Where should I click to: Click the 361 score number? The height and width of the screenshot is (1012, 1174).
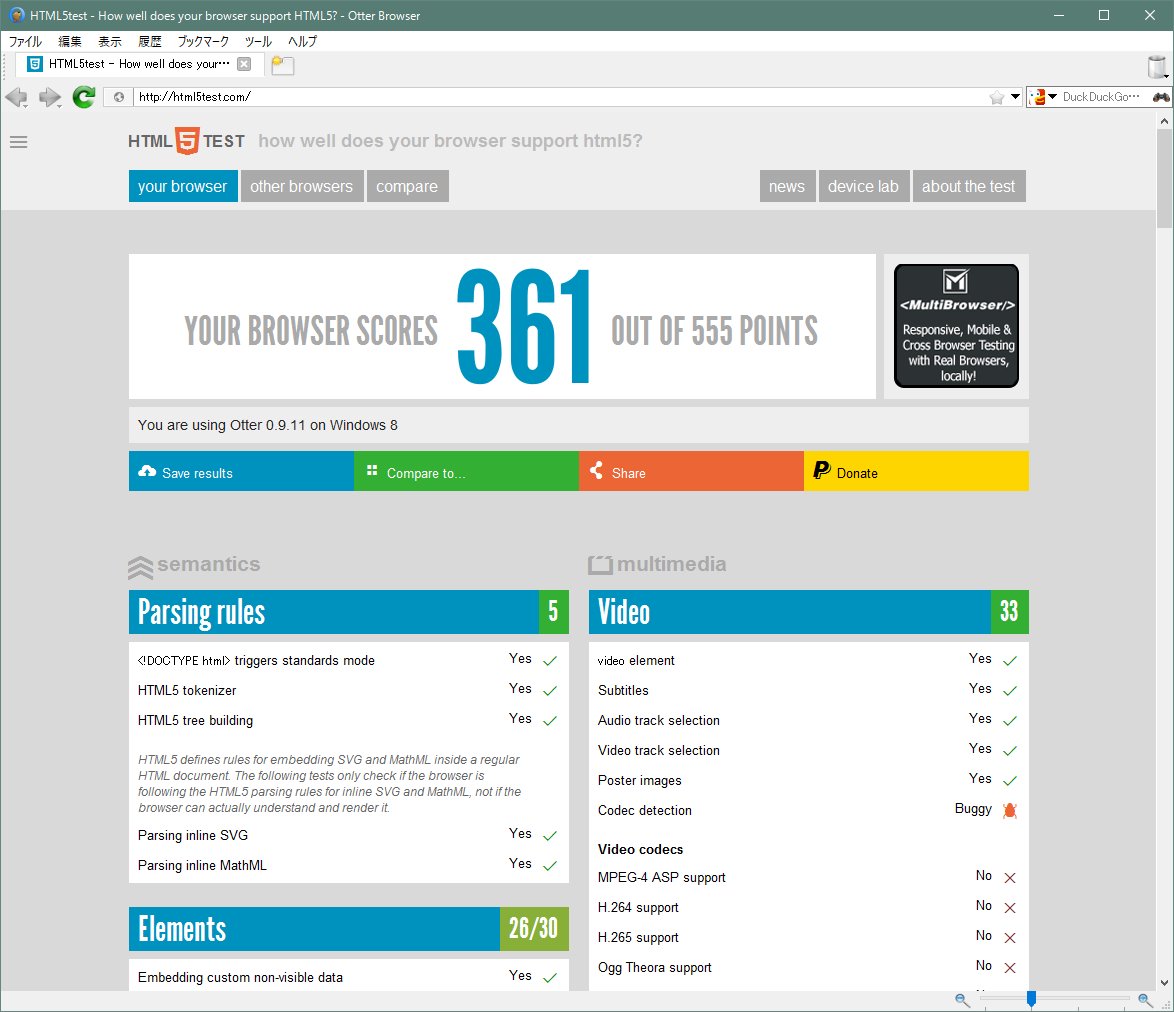523,326
